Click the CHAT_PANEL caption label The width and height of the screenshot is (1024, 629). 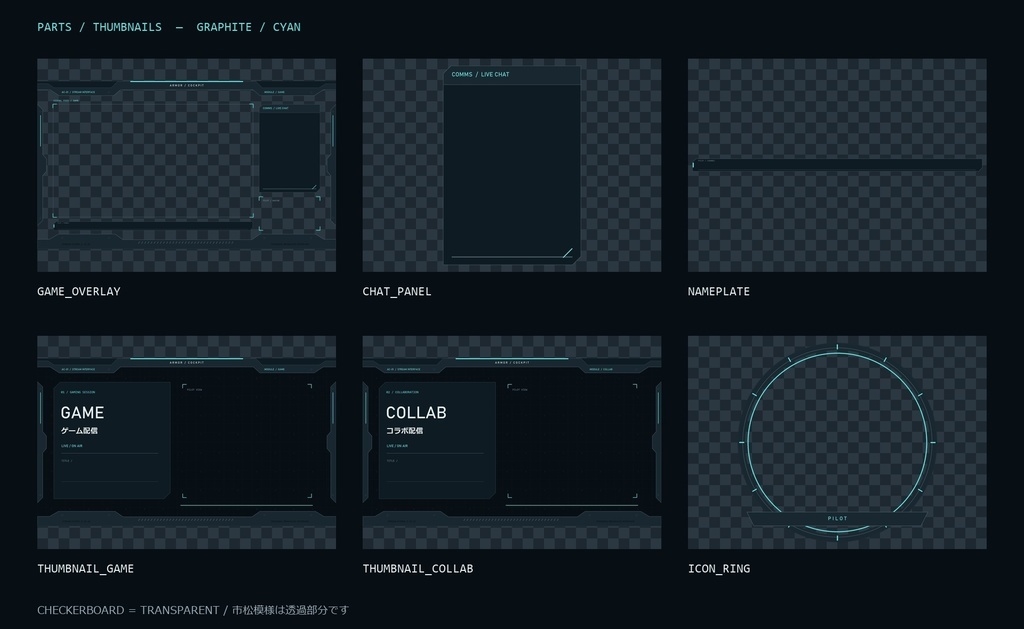[x=396, y=291]
